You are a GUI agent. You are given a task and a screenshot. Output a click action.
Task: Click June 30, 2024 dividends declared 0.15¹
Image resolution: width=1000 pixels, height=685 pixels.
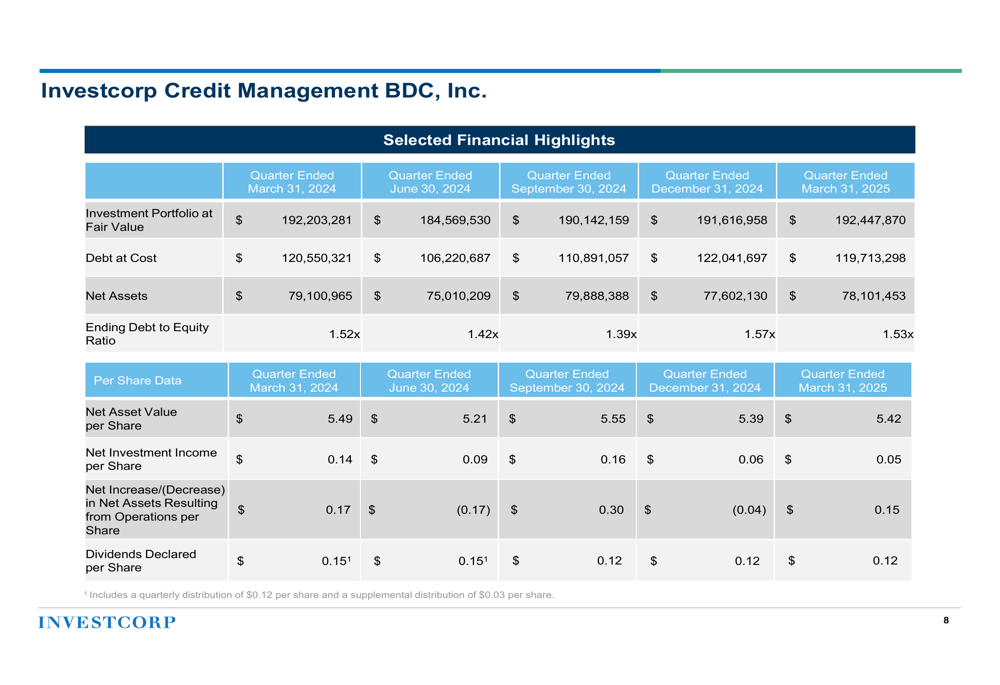[473, 561]
